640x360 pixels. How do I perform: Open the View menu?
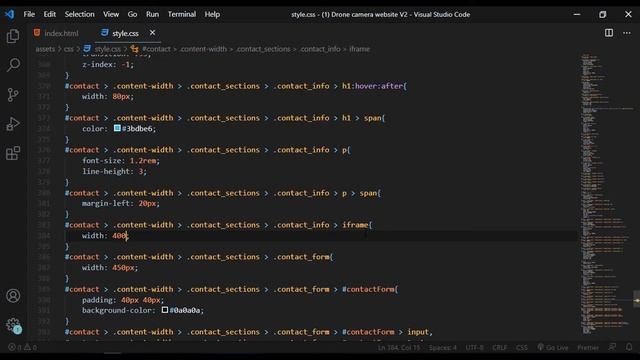[x=111, y=14]
